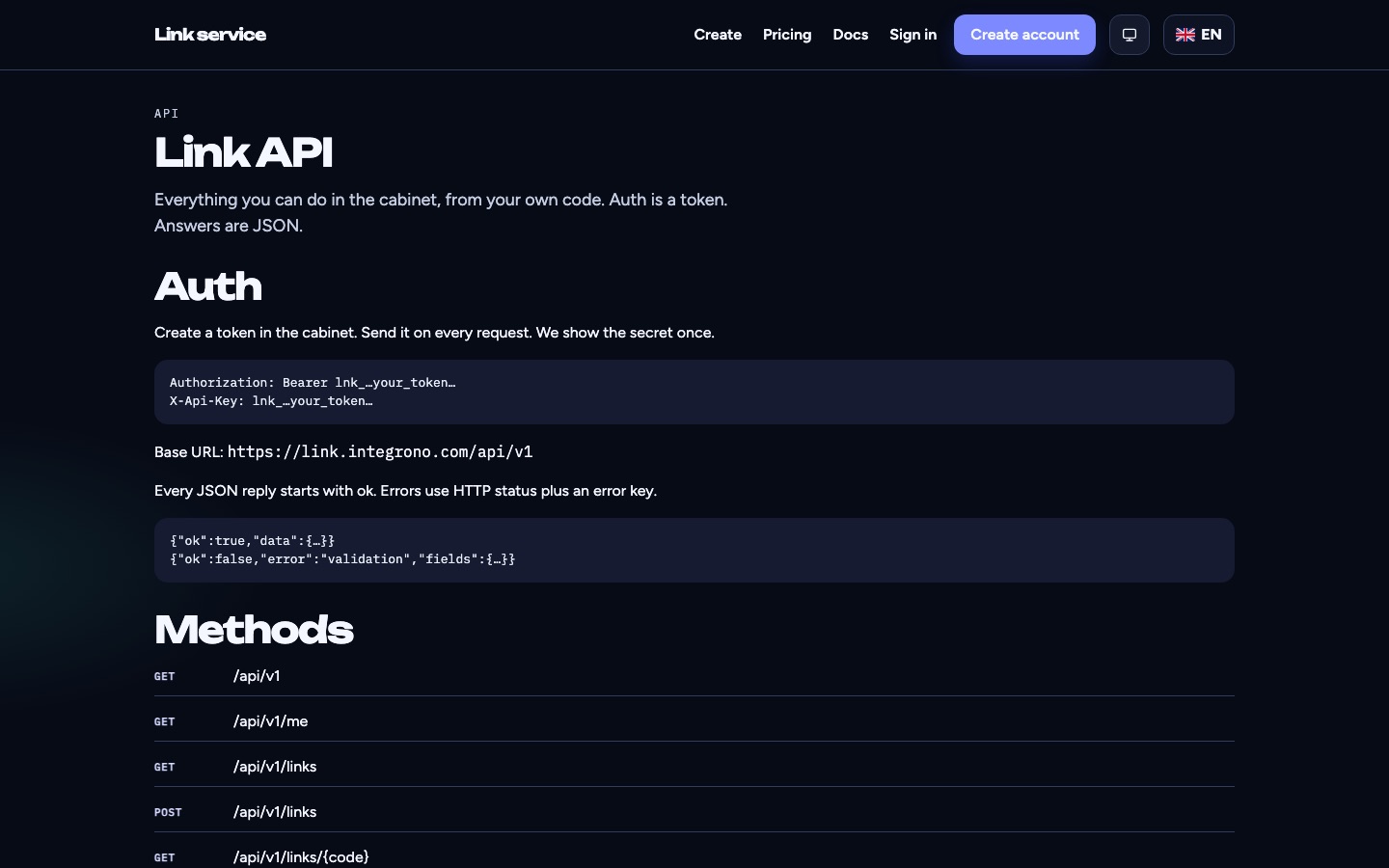Click the Base URL https://link.integrono.com/api/v1
1389x868 pixels.
pyautogui.click(x=380, y=451)
